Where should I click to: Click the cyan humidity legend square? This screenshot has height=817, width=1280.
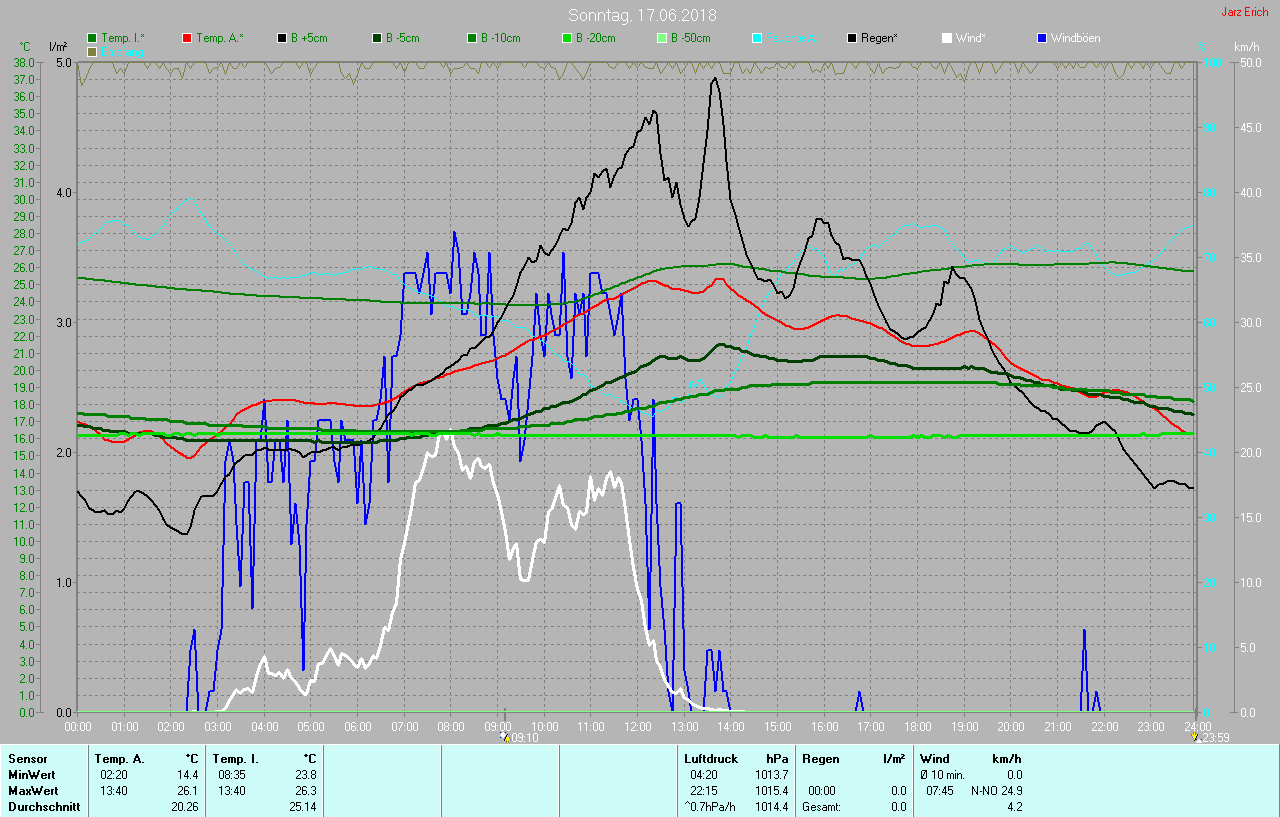point(757,38)
